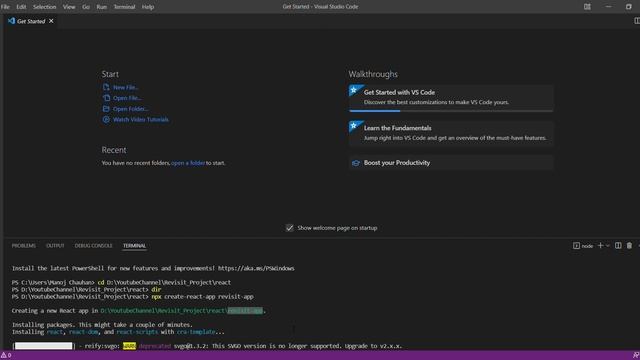640x360 pixels.
Task: Click star badge on Learn the Fundamentals
Action: click(354, 126)
